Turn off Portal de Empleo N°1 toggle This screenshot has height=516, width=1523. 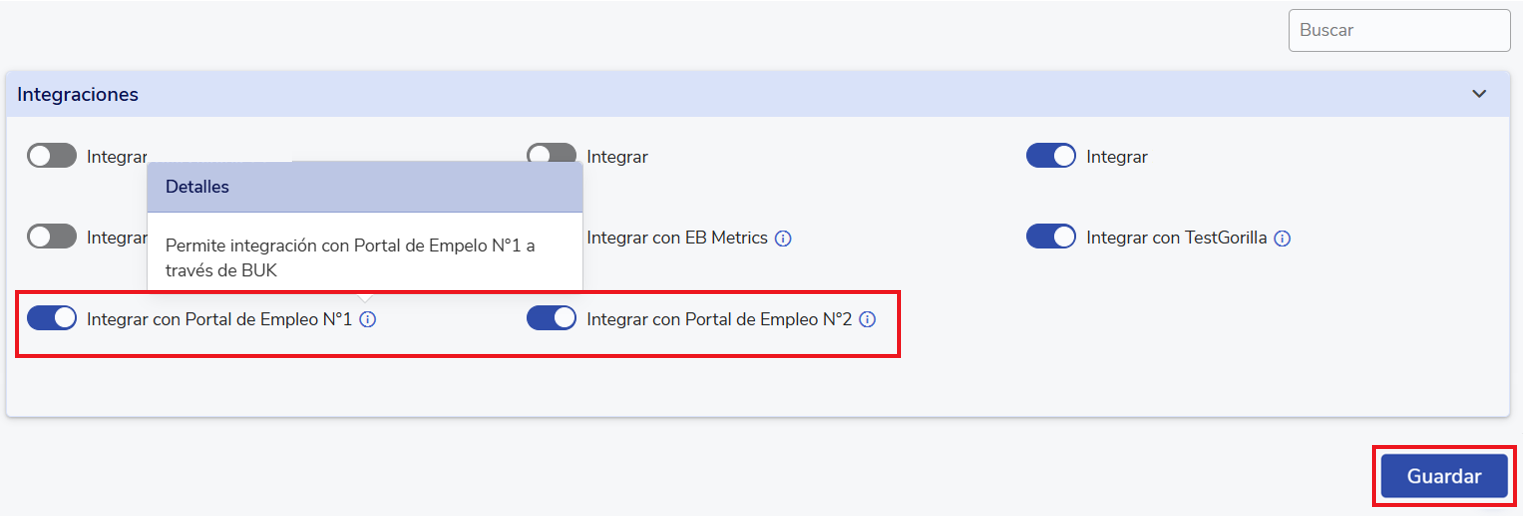(52, 318)
